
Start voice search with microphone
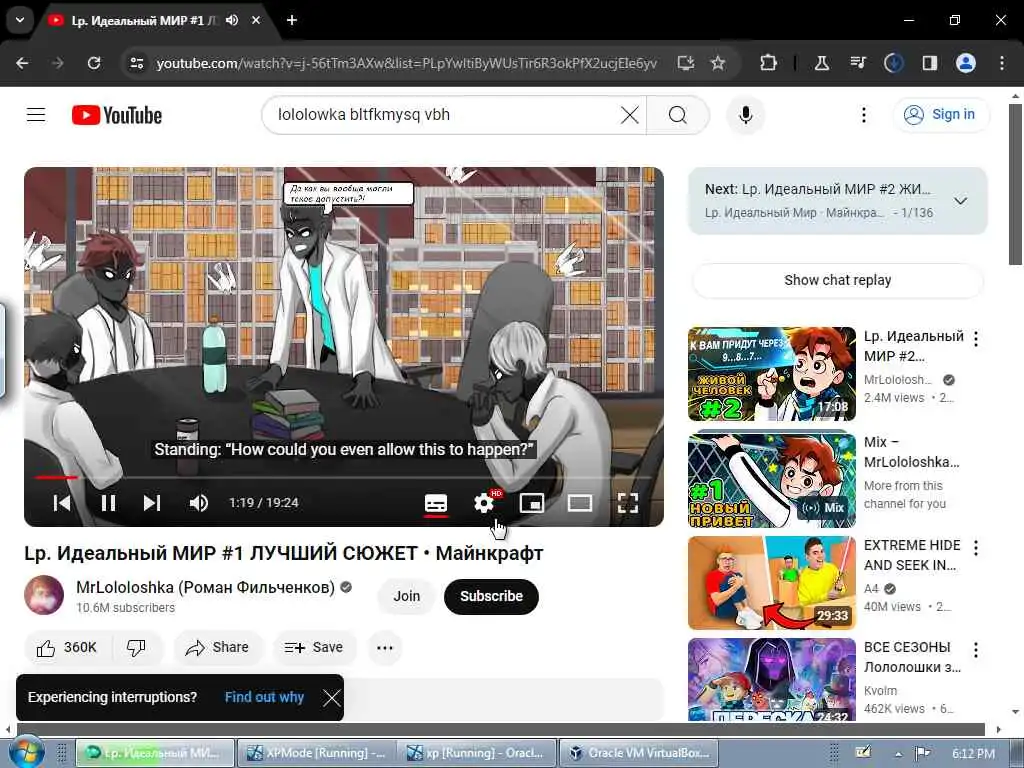745,115
